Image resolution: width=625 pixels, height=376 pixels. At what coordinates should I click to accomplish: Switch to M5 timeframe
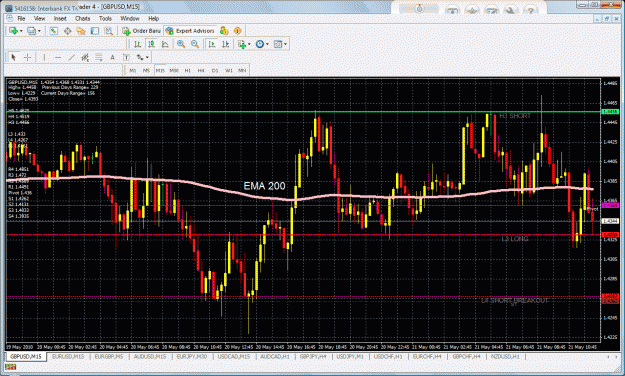146,70
